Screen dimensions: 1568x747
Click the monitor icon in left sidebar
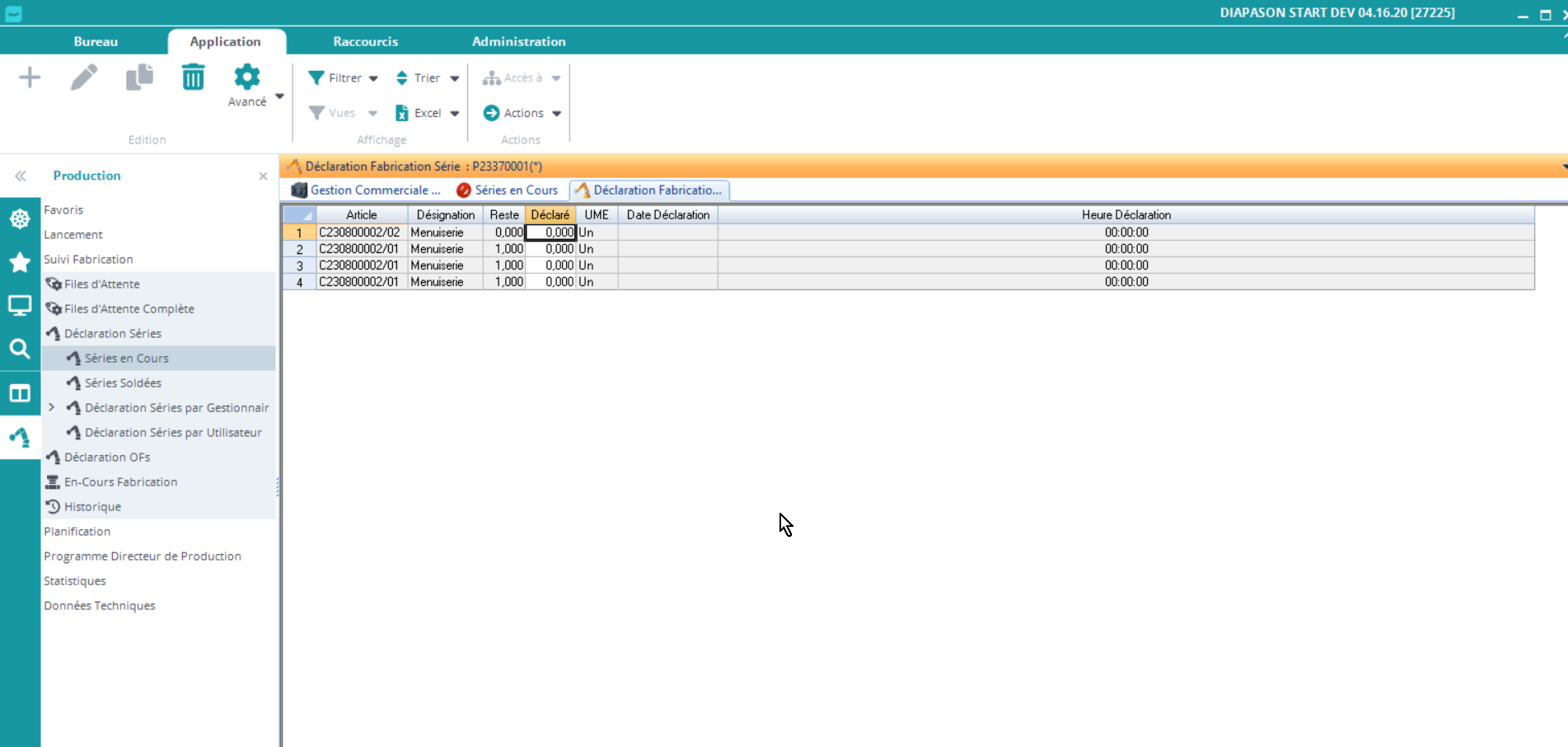(x=20, y=306)
